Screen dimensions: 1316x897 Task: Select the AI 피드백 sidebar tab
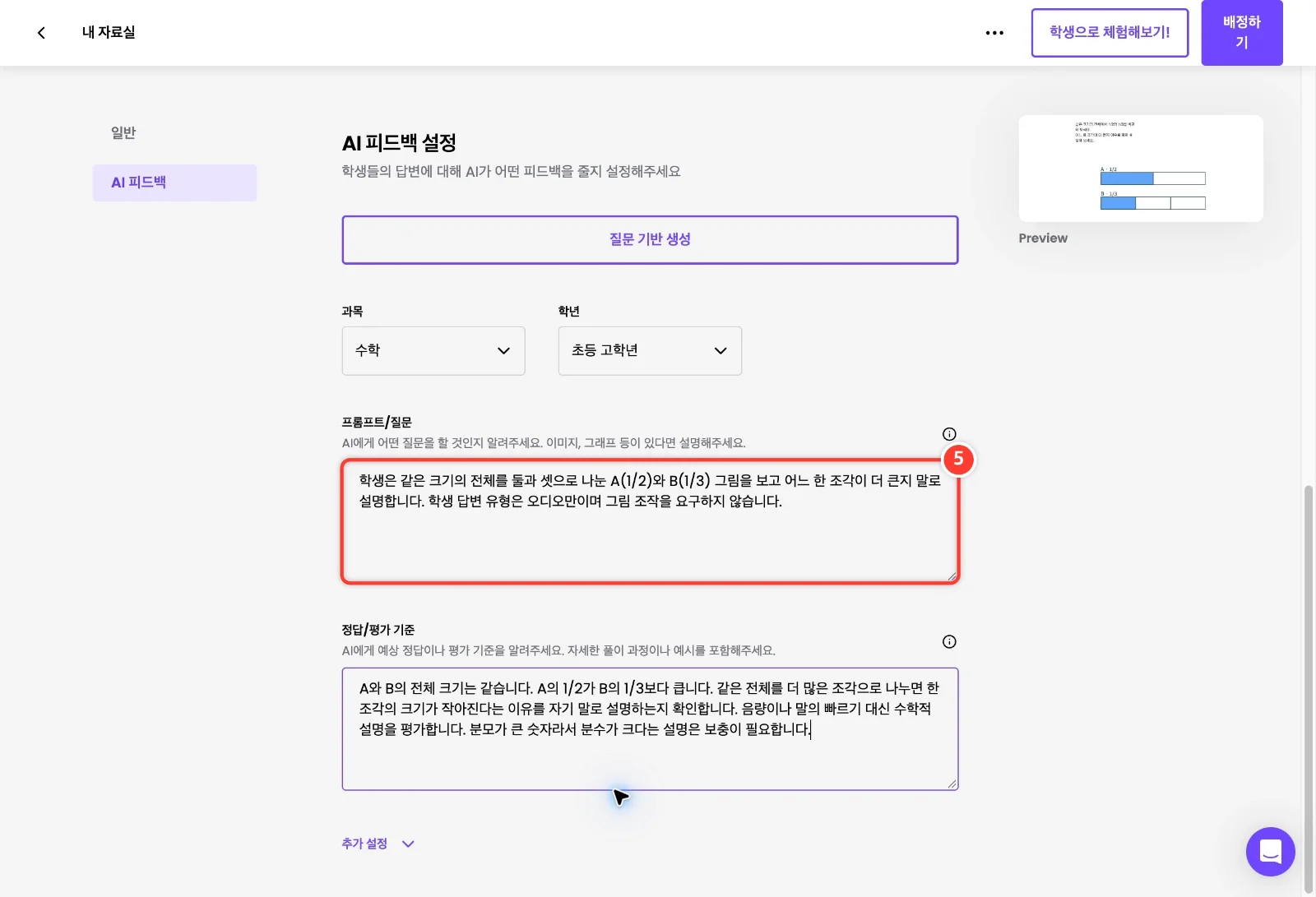174,183
